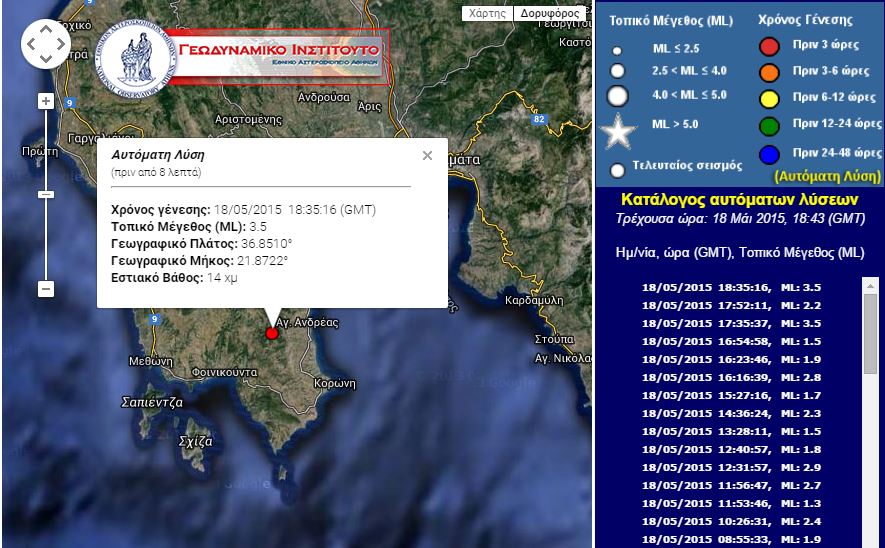This screenshot has height=548, width=885.
Task: Click the blue Πριν 24-48 ώρες circle
Action: [769, 153]
